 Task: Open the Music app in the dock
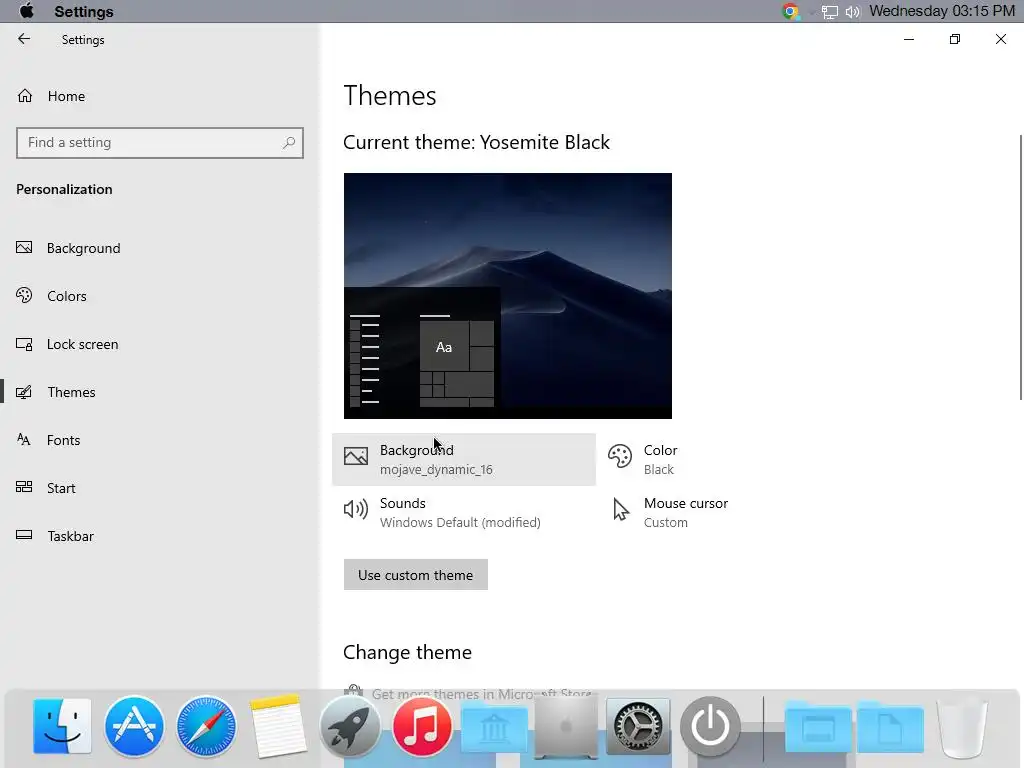[x=422, y=726]
